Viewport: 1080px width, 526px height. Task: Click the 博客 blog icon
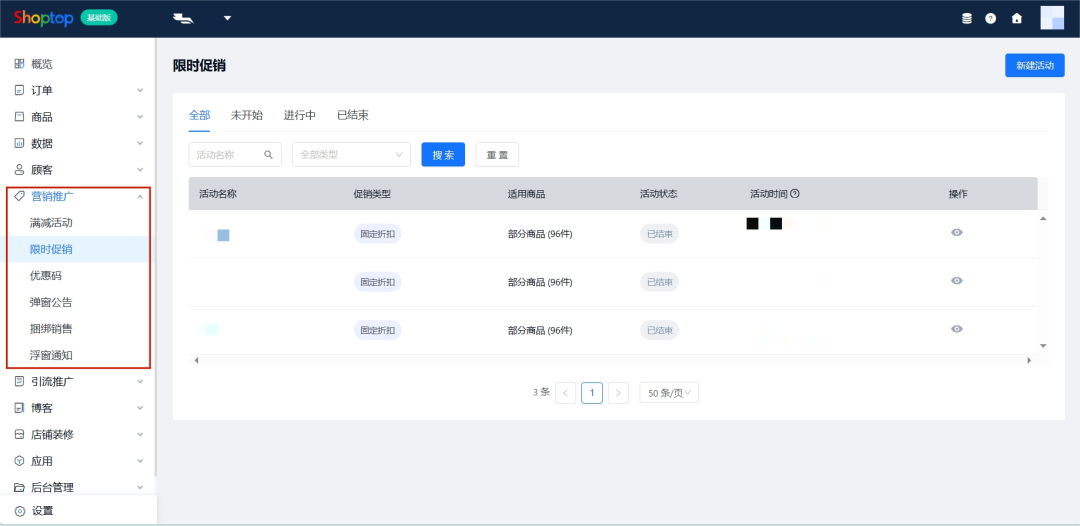point(19,408)
